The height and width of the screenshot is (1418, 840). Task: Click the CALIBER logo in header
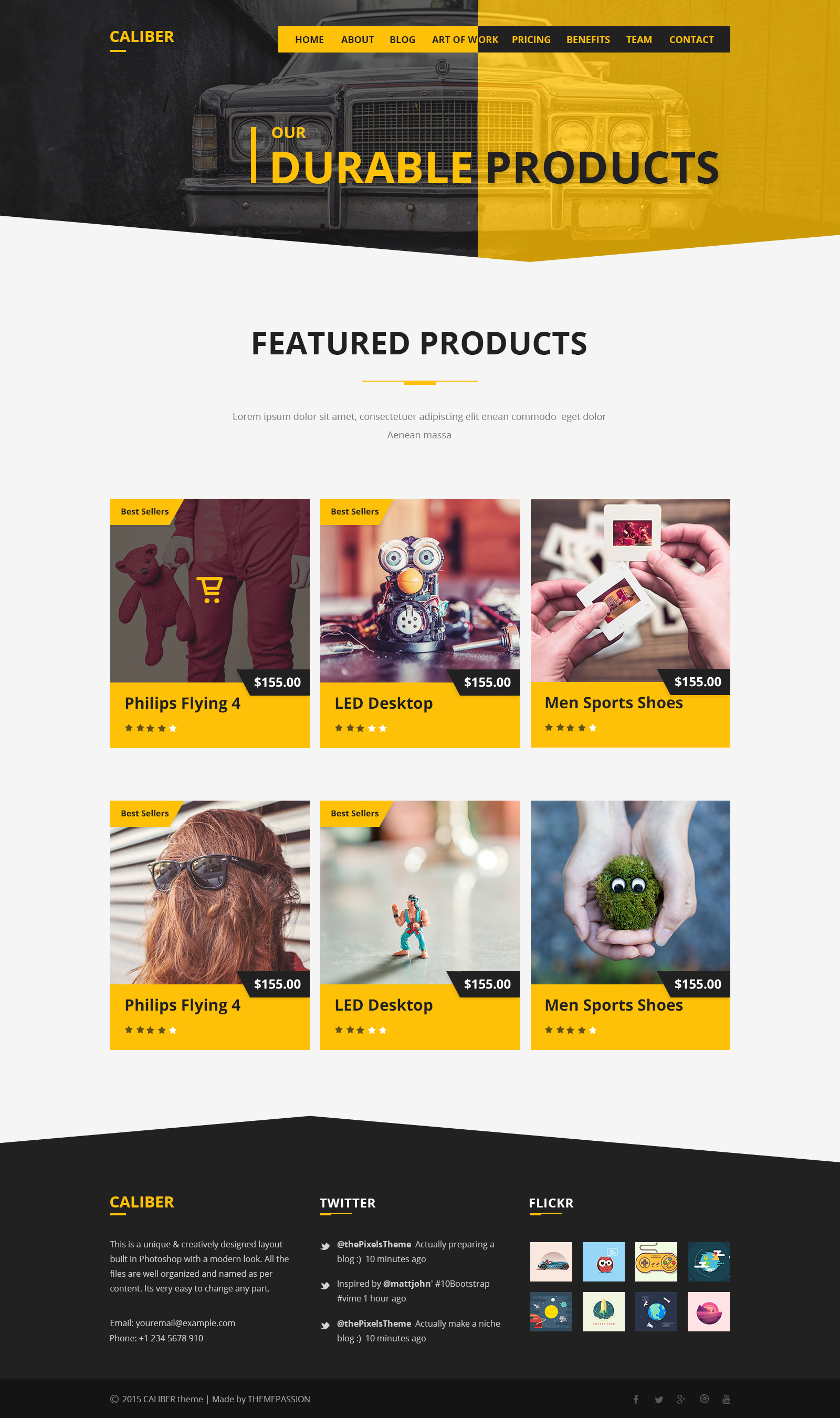[142, 37]
